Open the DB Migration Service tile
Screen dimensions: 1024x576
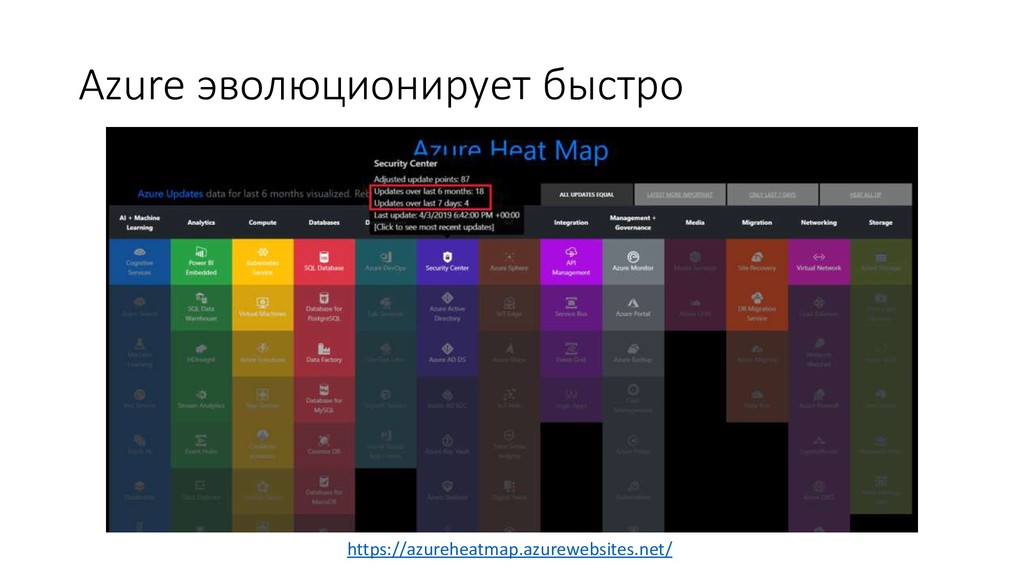pyautogui.click(x=757, y=308)
